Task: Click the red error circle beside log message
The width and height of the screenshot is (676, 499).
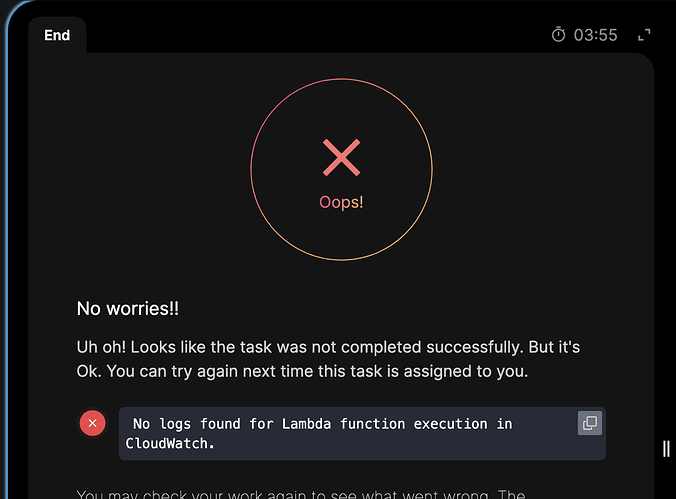Action: pyautogui.click(x=93, y=424)
